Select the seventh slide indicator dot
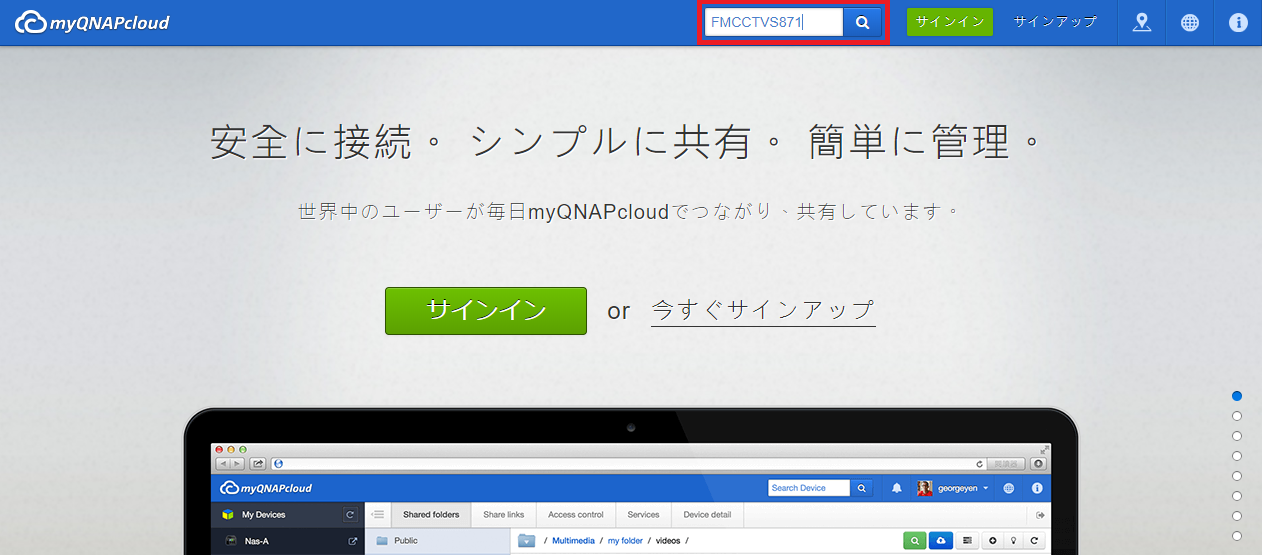Screen dimensions: 1262x555 pos(1237,516)
